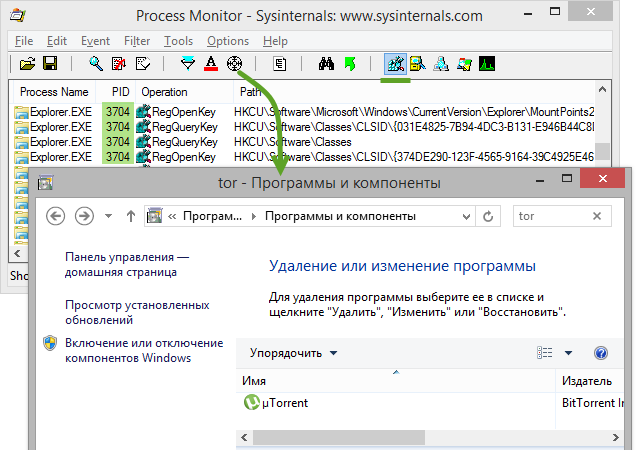Click the horizontal scrollbar thumb in programs list
636x450 pixels.
339,437
